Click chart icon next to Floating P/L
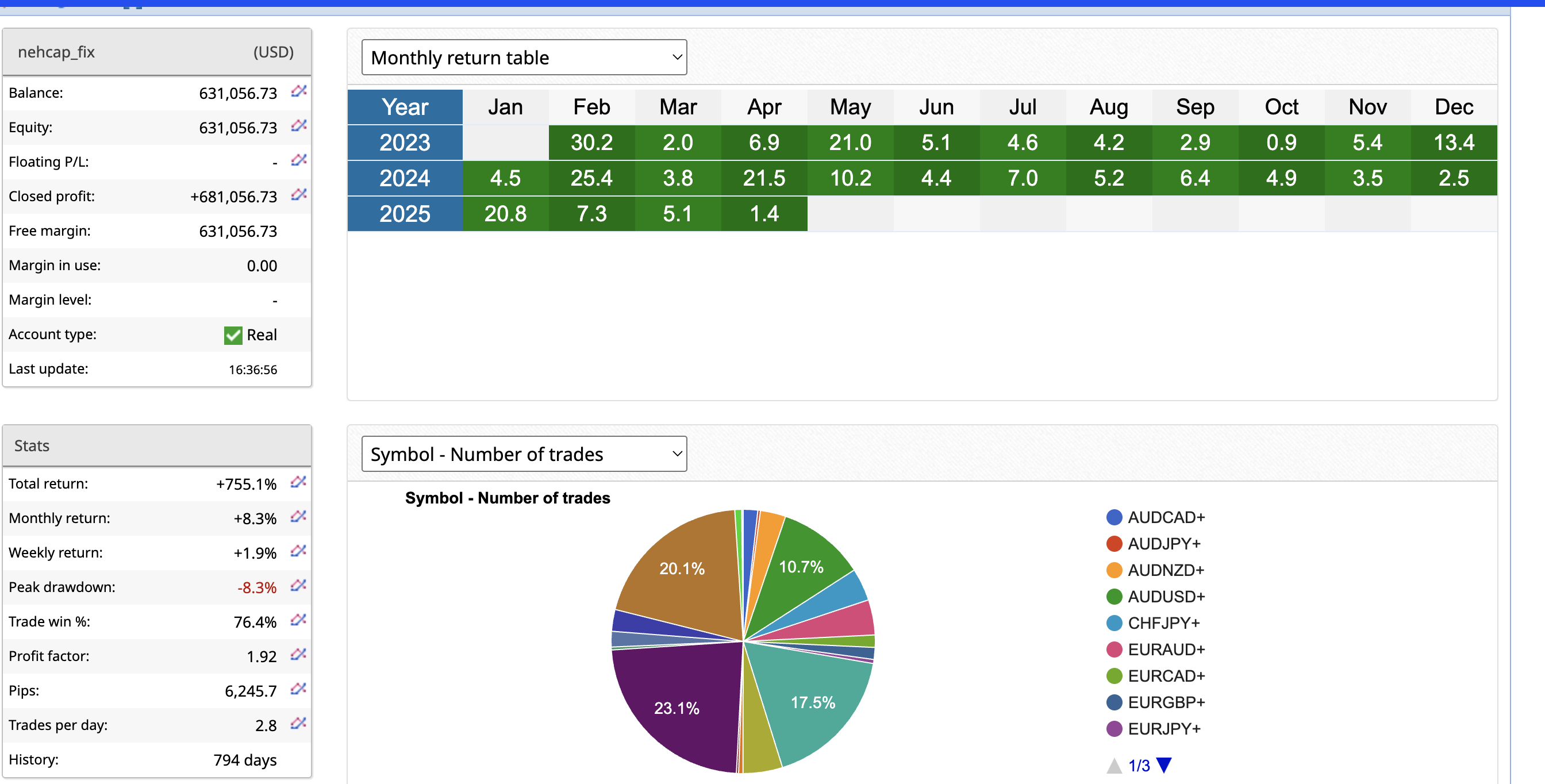 point(298,161)
